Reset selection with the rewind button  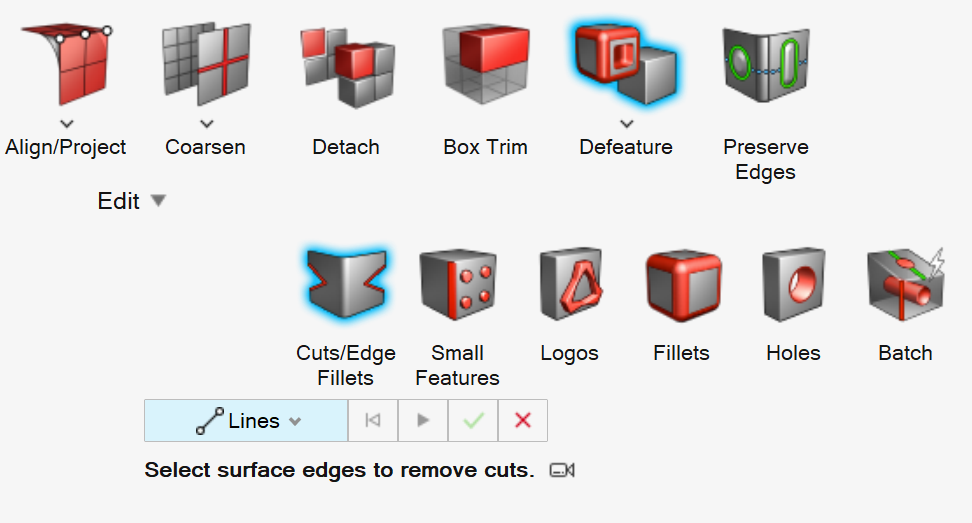[373, 421]
